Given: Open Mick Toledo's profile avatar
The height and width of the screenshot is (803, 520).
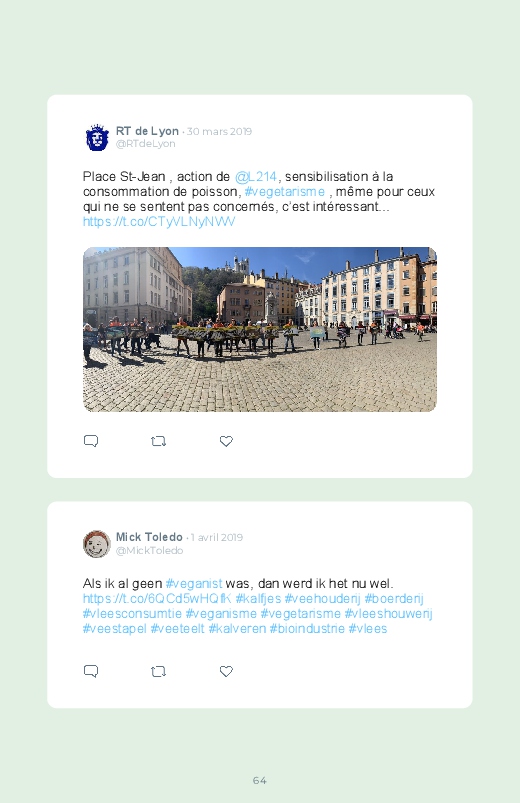Looking at the screenshot, I should click(x=97, y=544).
